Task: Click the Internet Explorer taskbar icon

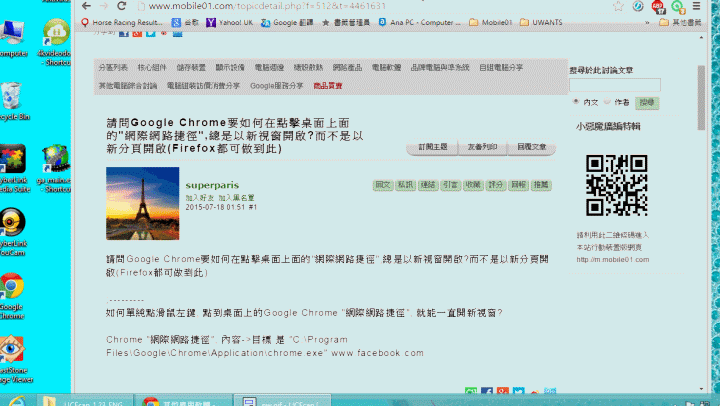Action: (x=17, y=400)
